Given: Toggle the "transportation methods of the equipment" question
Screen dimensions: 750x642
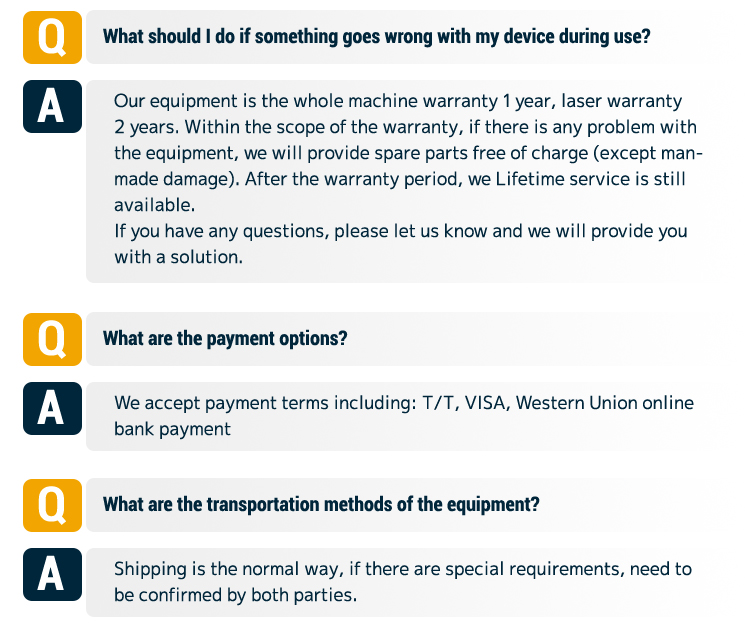Looking at the screenshot, I should pyautogui.click(x=321, y=505).
